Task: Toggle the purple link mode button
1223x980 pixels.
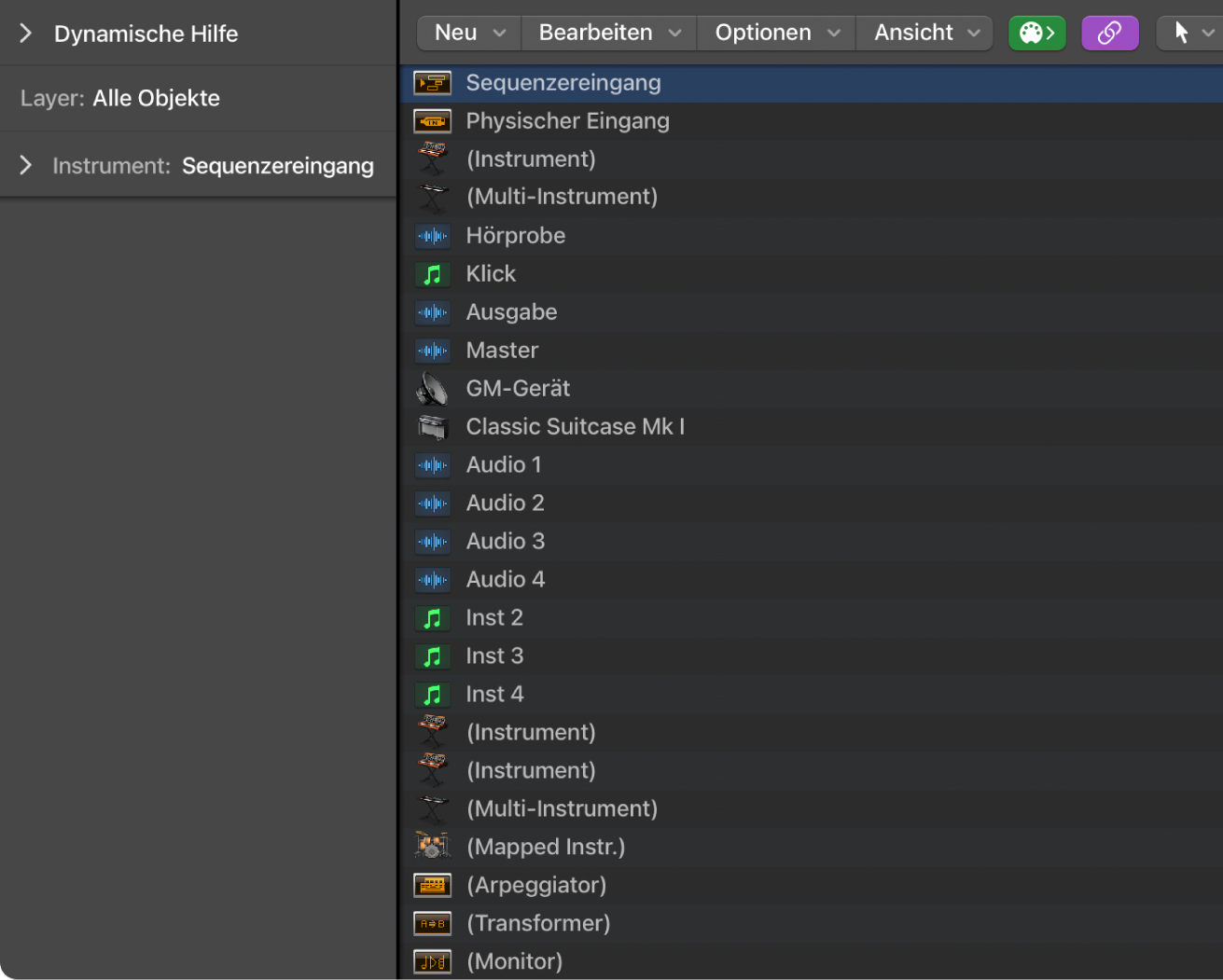Action: pos(1109,32)
